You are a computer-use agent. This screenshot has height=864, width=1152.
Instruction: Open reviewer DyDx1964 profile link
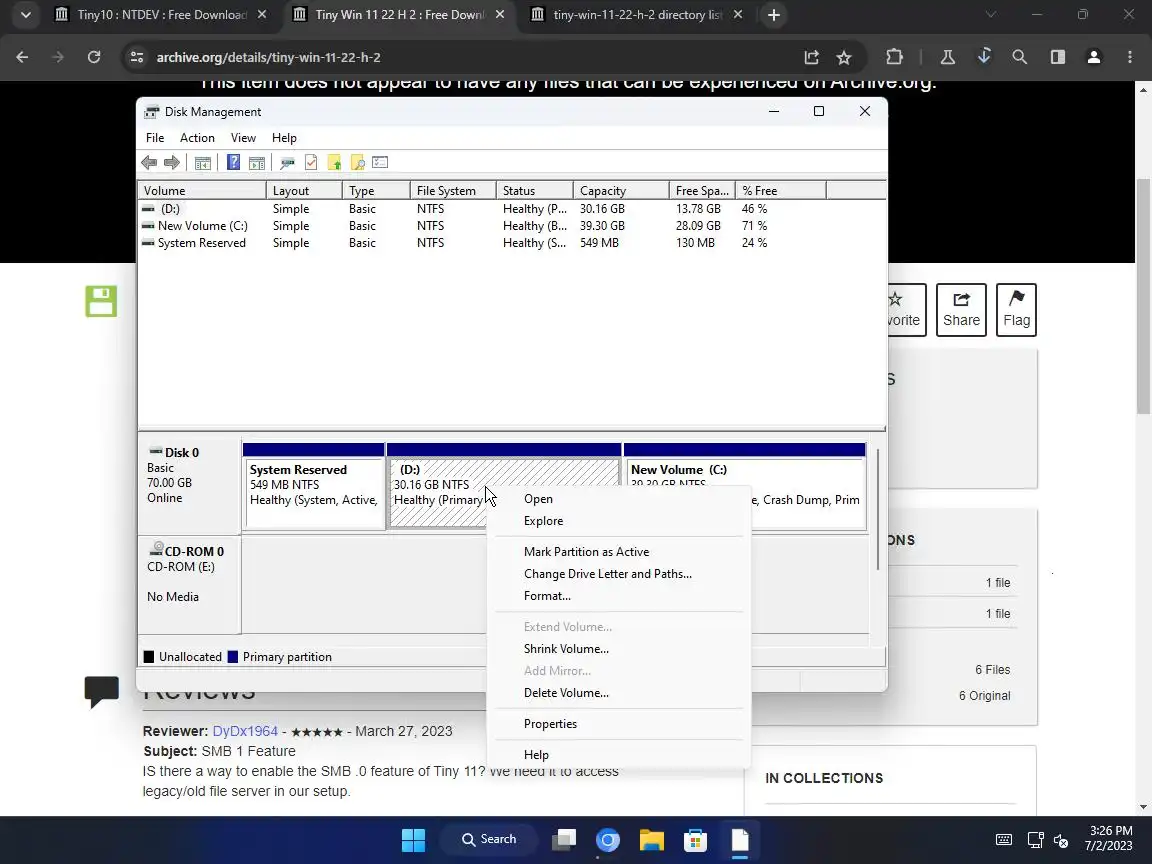tap(245, 731)
